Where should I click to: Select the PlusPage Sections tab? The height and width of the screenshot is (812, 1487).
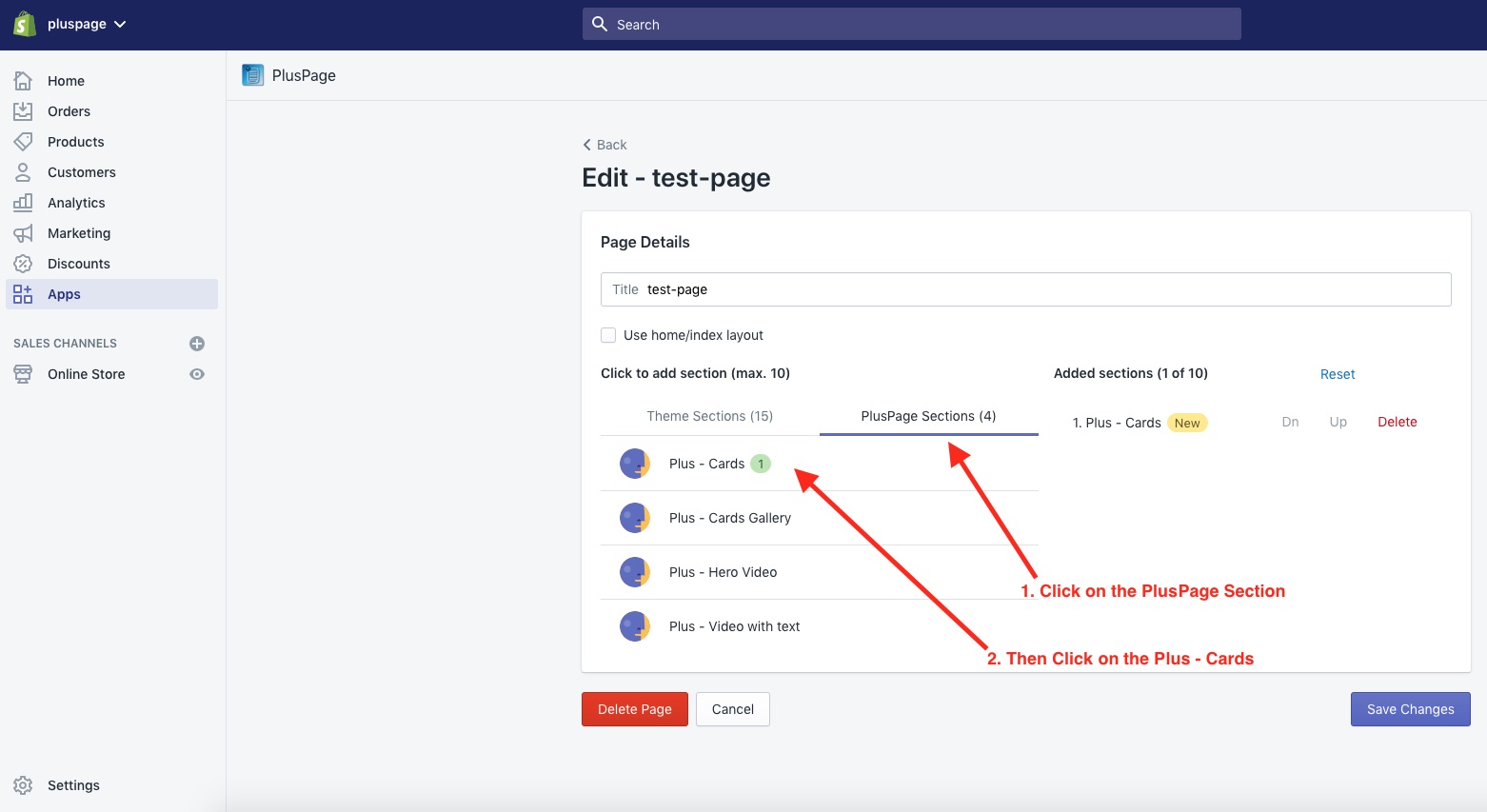point(928,416)
